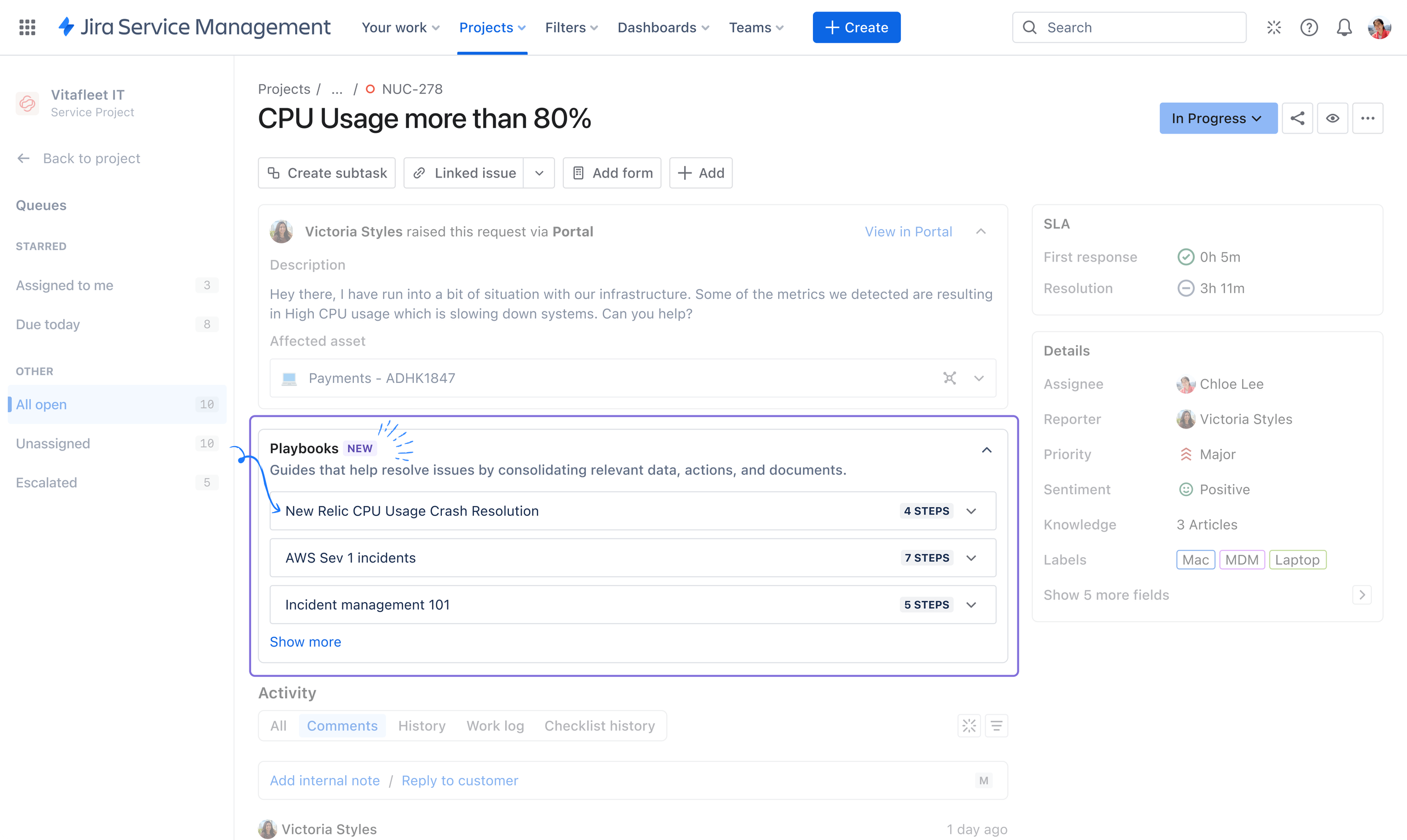Collapse the Victoria Styles request description
This screenshot has width=1407, height=840.
pos(981,231)
